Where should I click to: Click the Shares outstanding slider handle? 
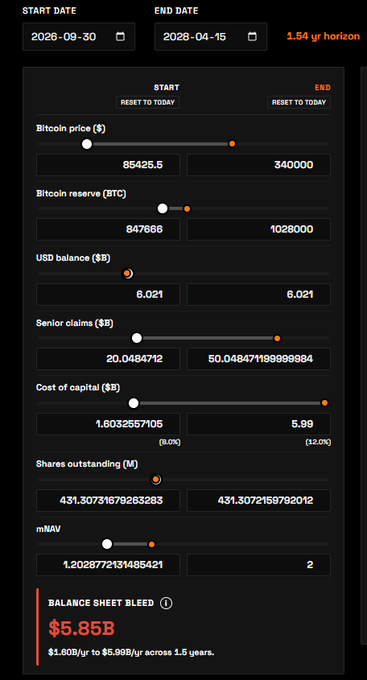(156, 480)
